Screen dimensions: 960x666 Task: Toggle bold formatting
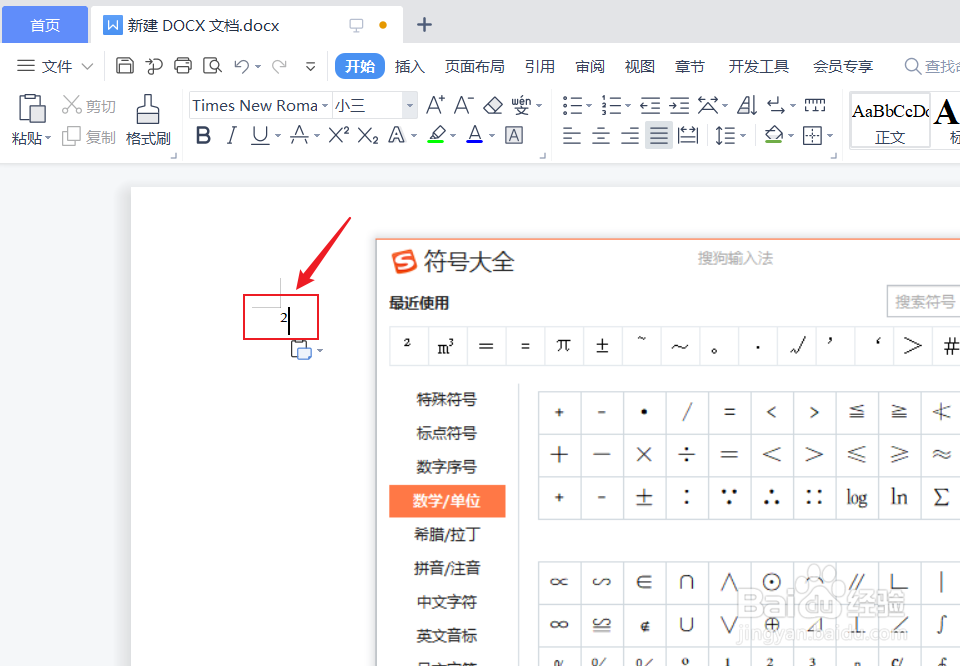203,135
